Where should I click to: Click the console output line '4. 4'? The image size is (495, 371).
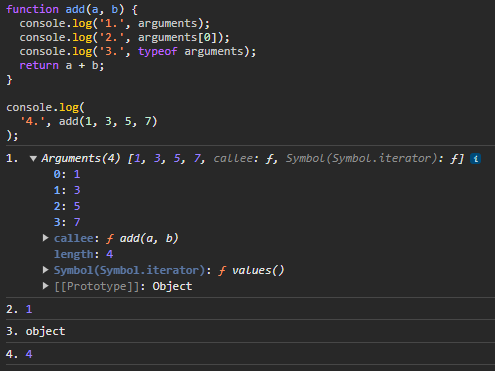19,354
